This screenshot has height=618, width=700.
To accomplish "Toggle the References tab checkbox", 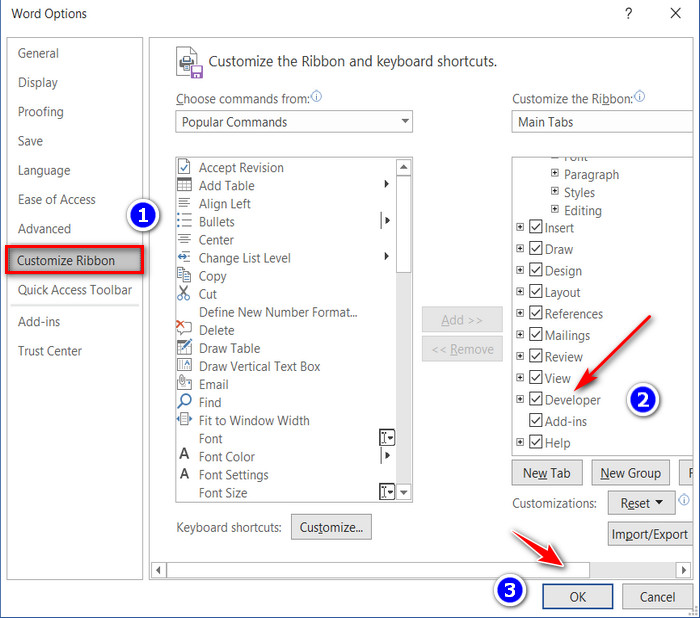I will [535, 313].
